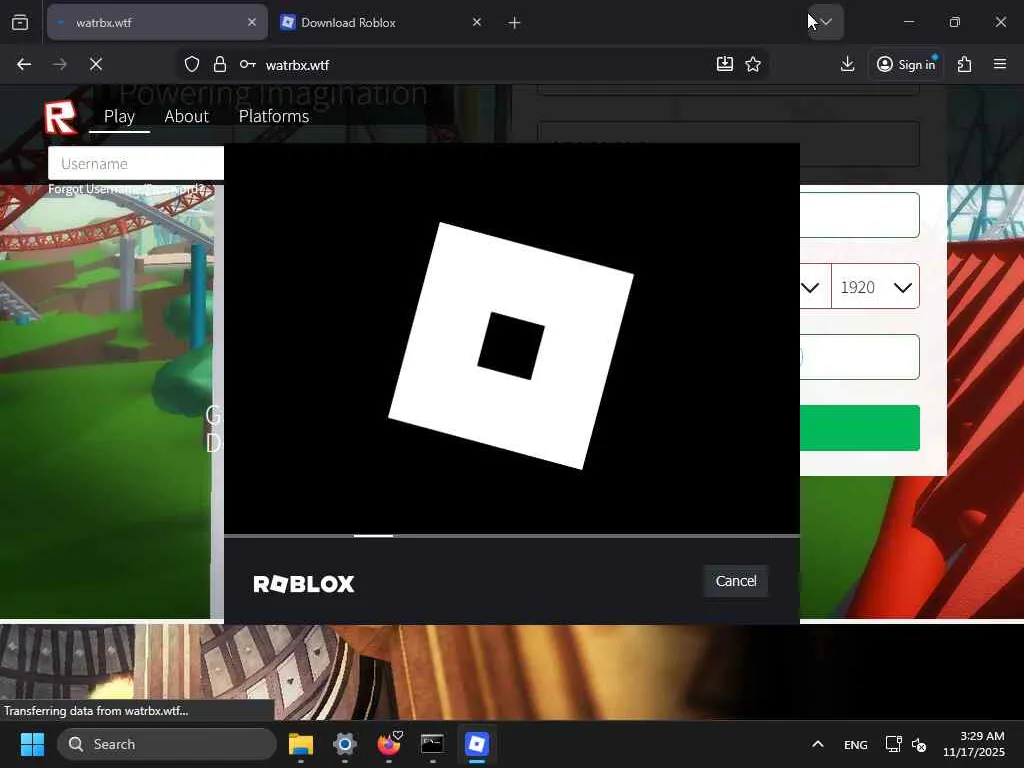Bookmark this page with the star icon
This screenshot has width=1024, height=768.
pyautogui.click(x=753, y=64)
